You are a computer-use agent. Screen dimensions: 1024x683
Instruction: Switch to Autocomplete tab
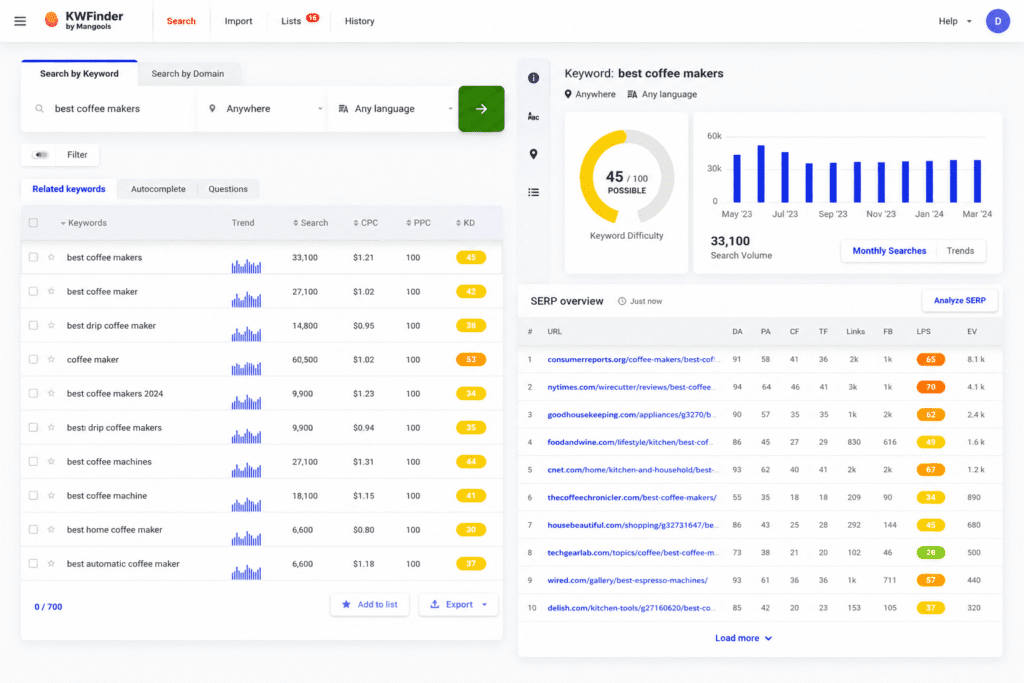[158, 189]
